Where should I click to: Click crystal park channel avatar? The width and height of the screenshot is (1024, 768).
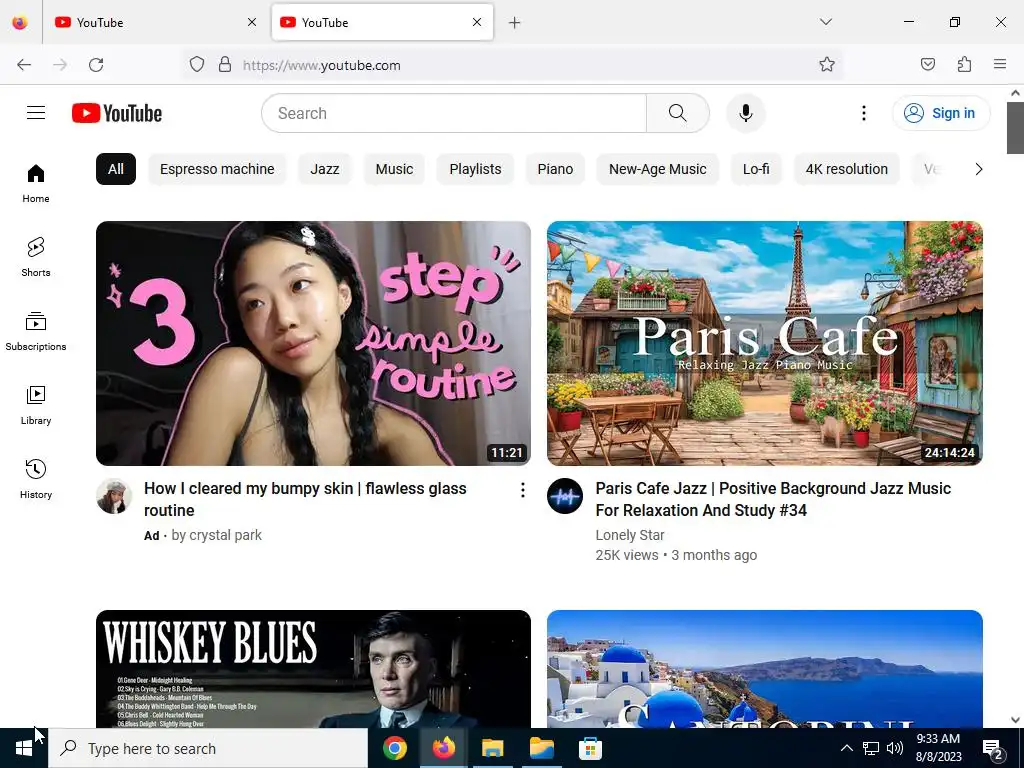pos(114,496)
